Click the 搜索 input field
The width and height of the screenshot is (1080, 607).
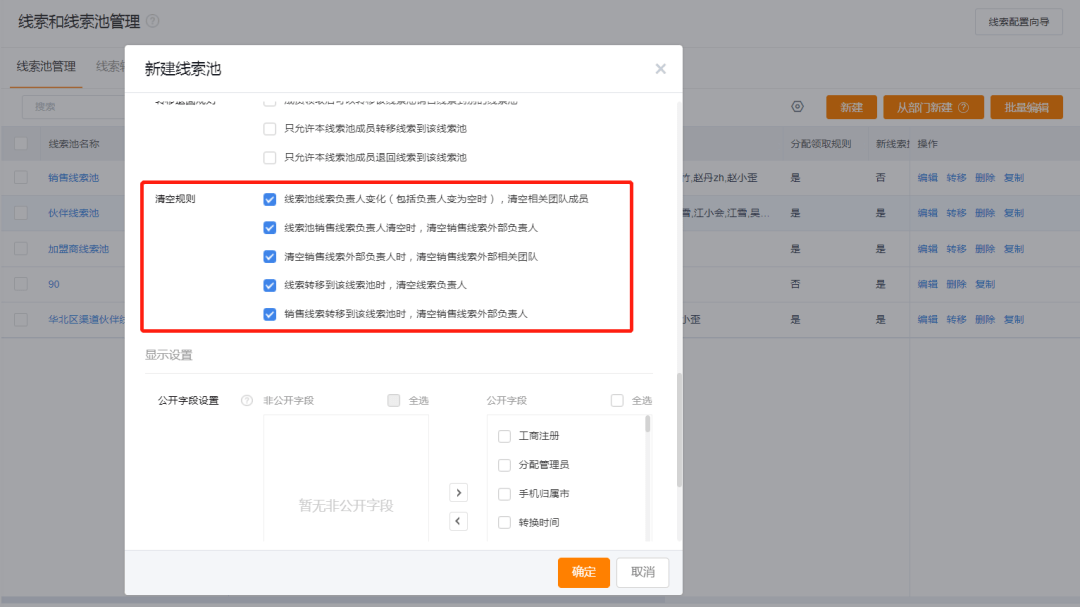point(73,107)
